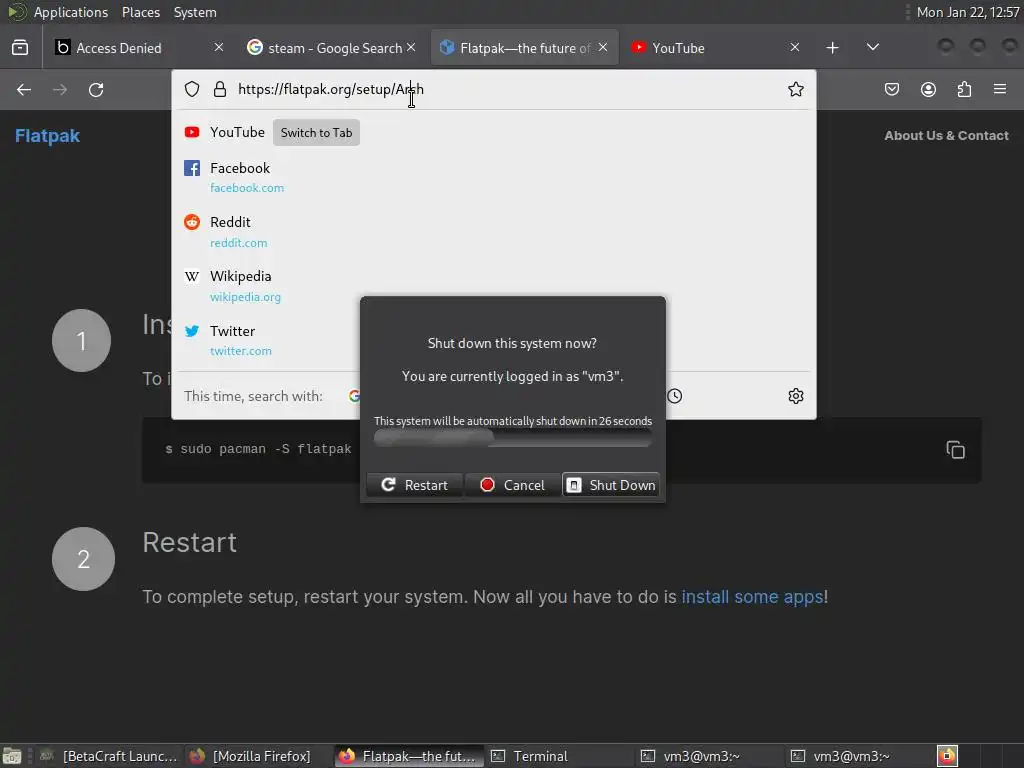Screen dimensions: 1024x768
Task: Search with Google engine icon
Action: click(353, 396)
